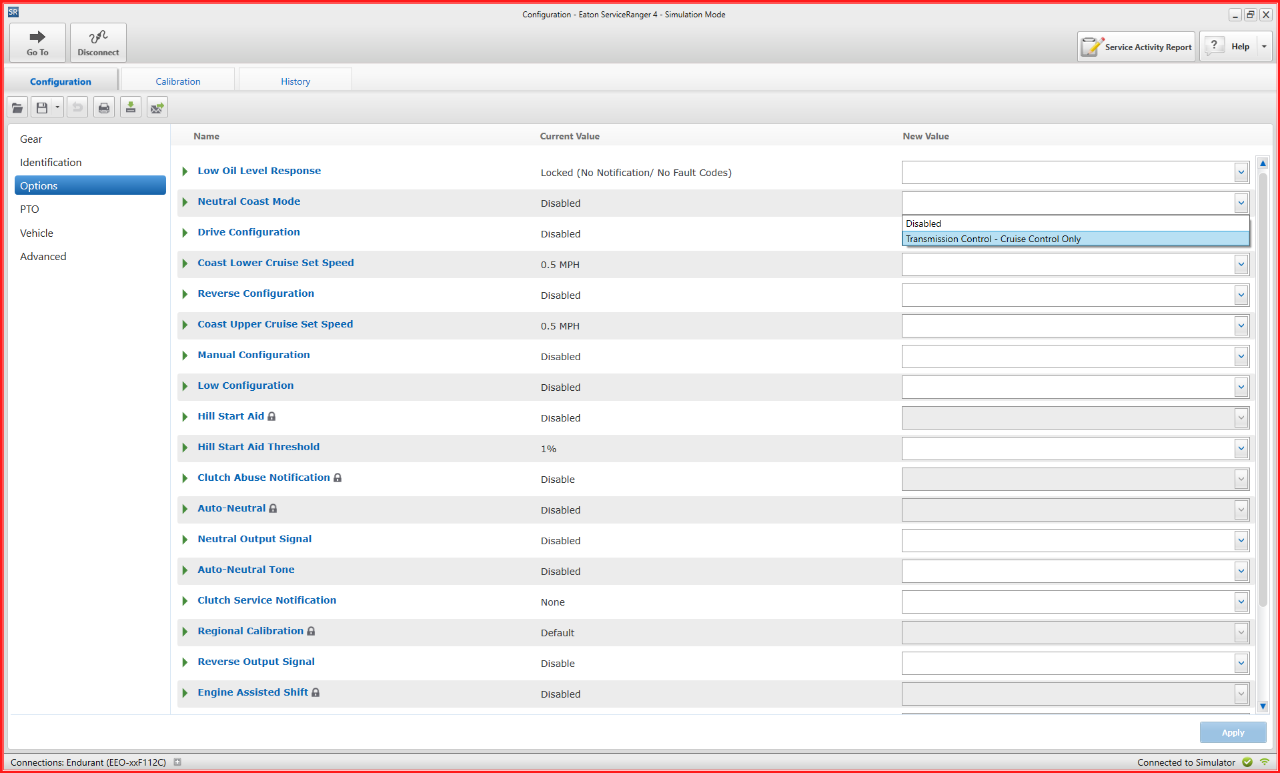Viewport: 1280px width, 773px height.
Task: Switch to the Calibration tab
Action: coord(178,81)
